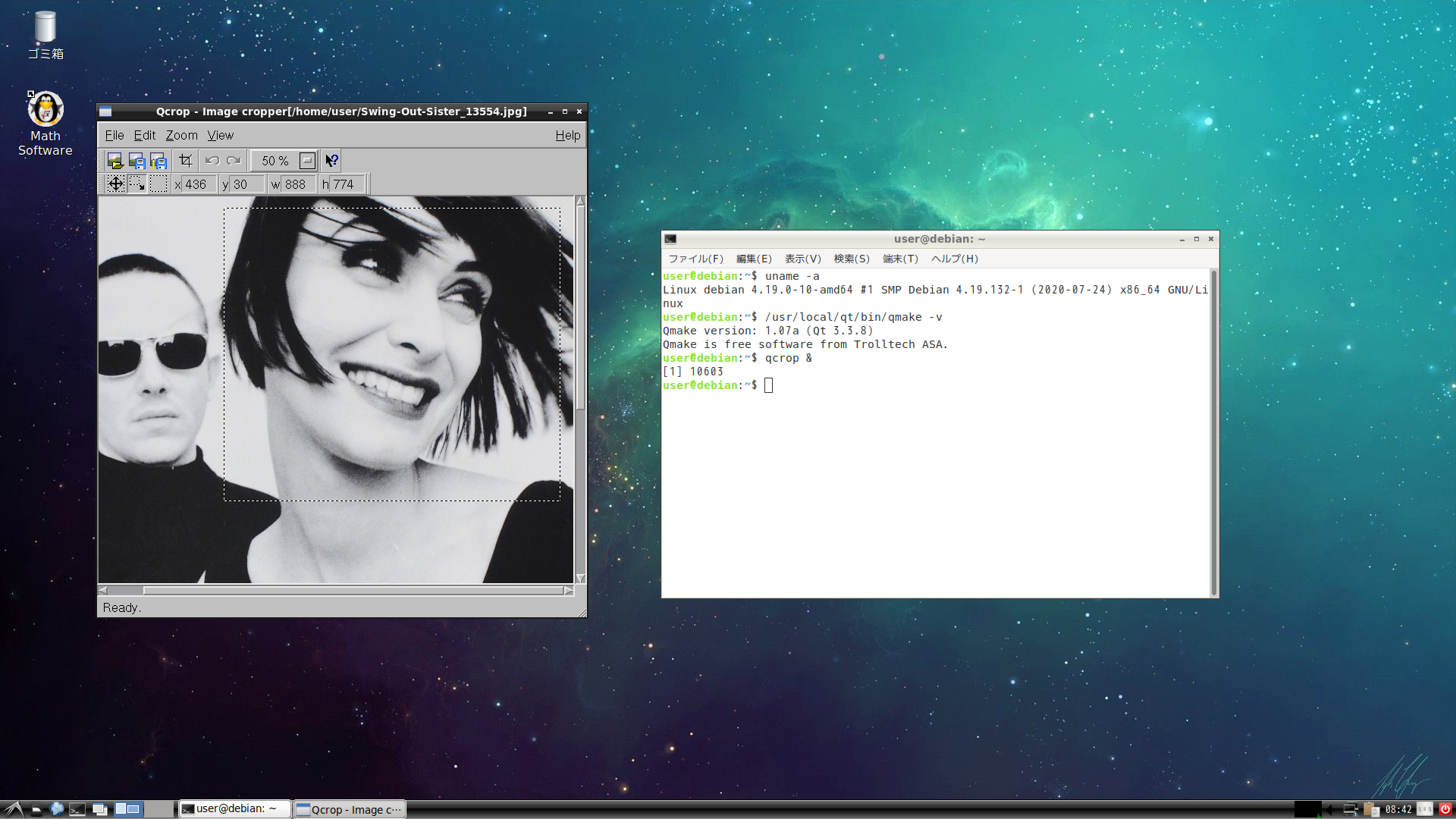
Task: Click the keyboard layout switcher tray icon
Action: tap(1425, 809)
